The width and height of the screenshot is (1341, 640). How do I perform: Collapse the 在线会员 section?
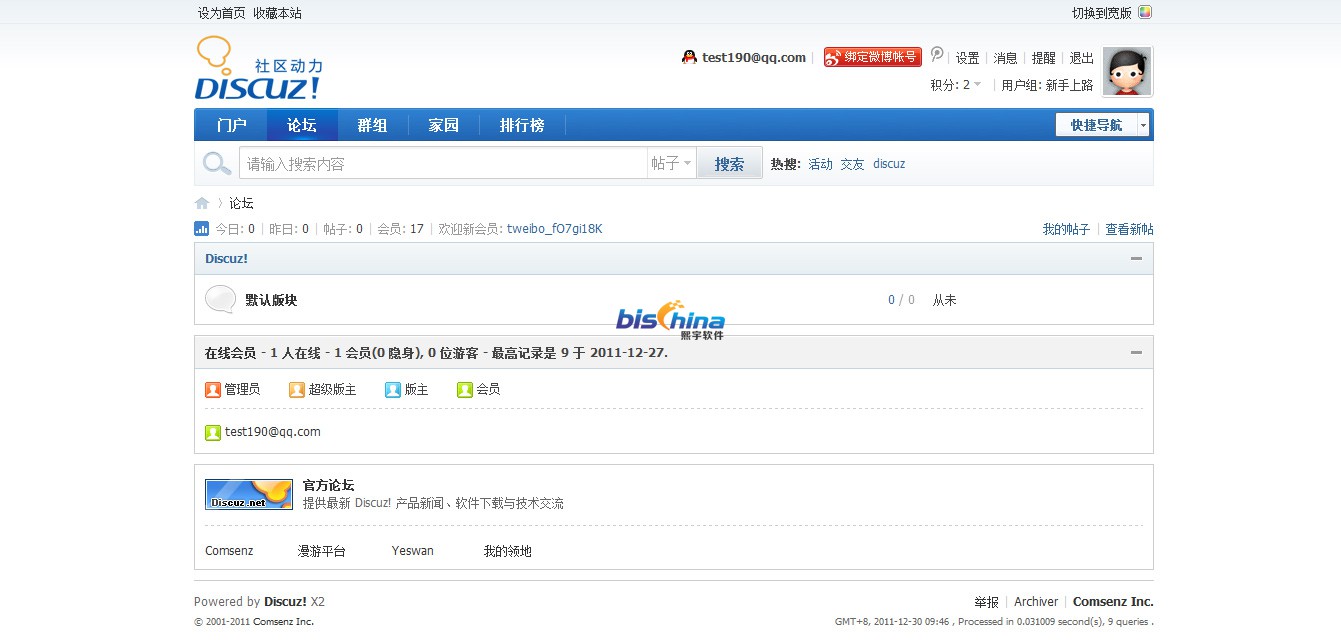click(x=1136, y=352)
